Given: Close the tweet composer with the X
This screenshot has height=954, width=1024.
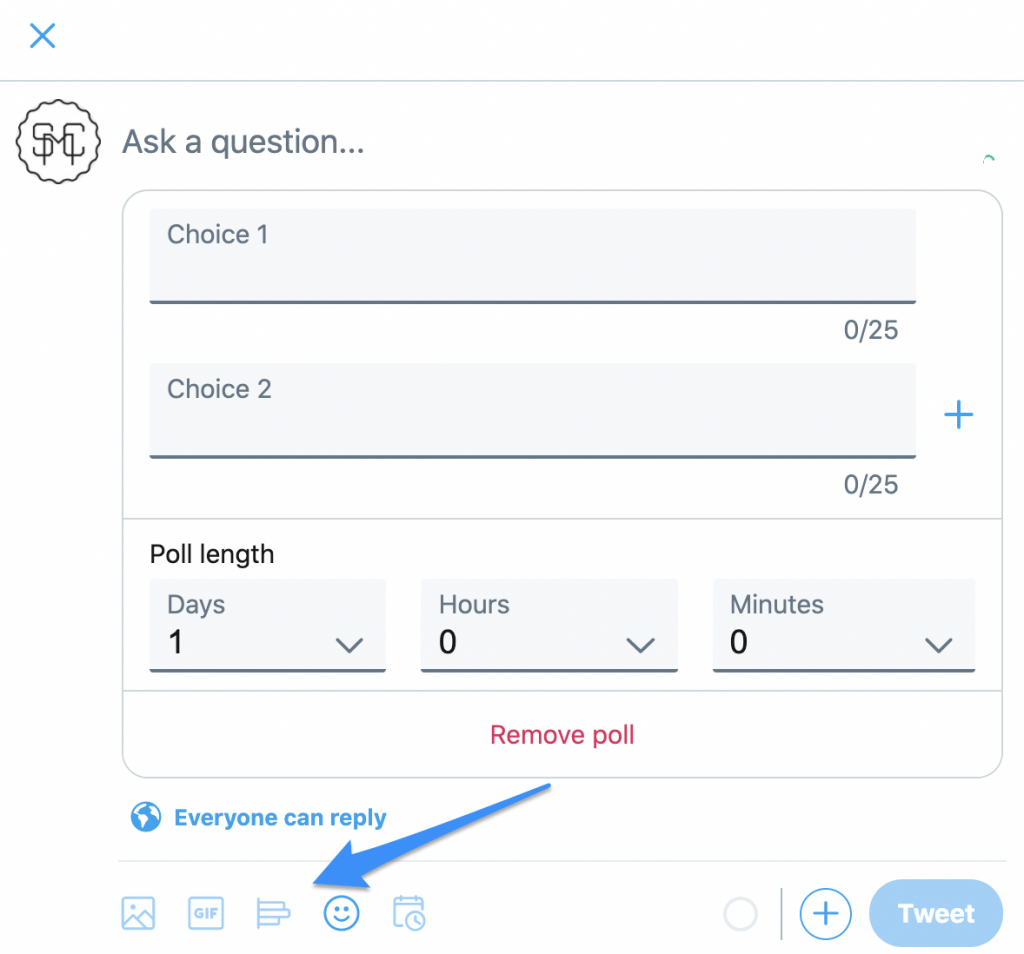Looking at the screenshot, I should pos(42,35).
